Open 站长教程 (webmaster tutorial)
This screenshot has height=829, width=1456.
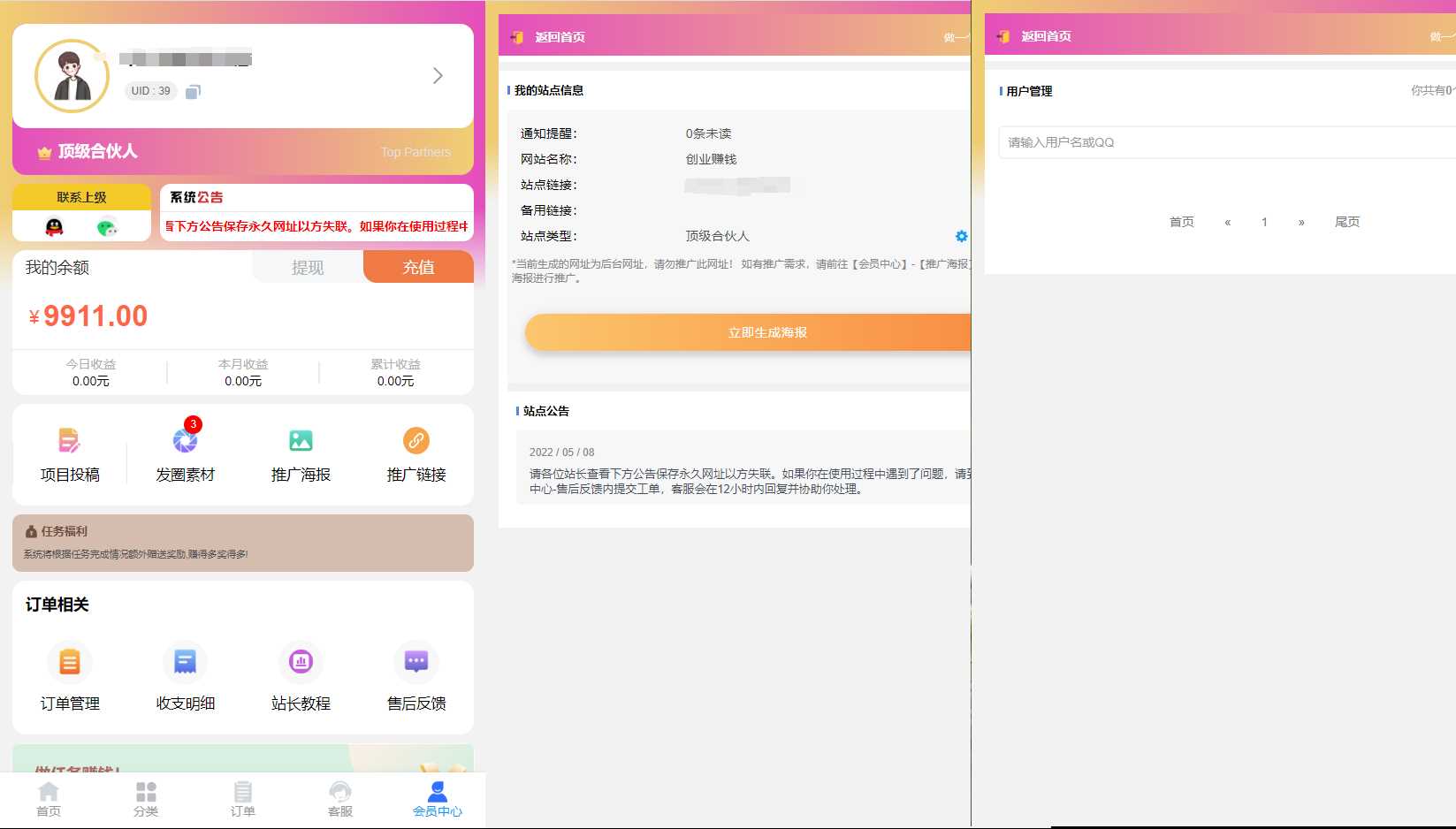point(301,676)
